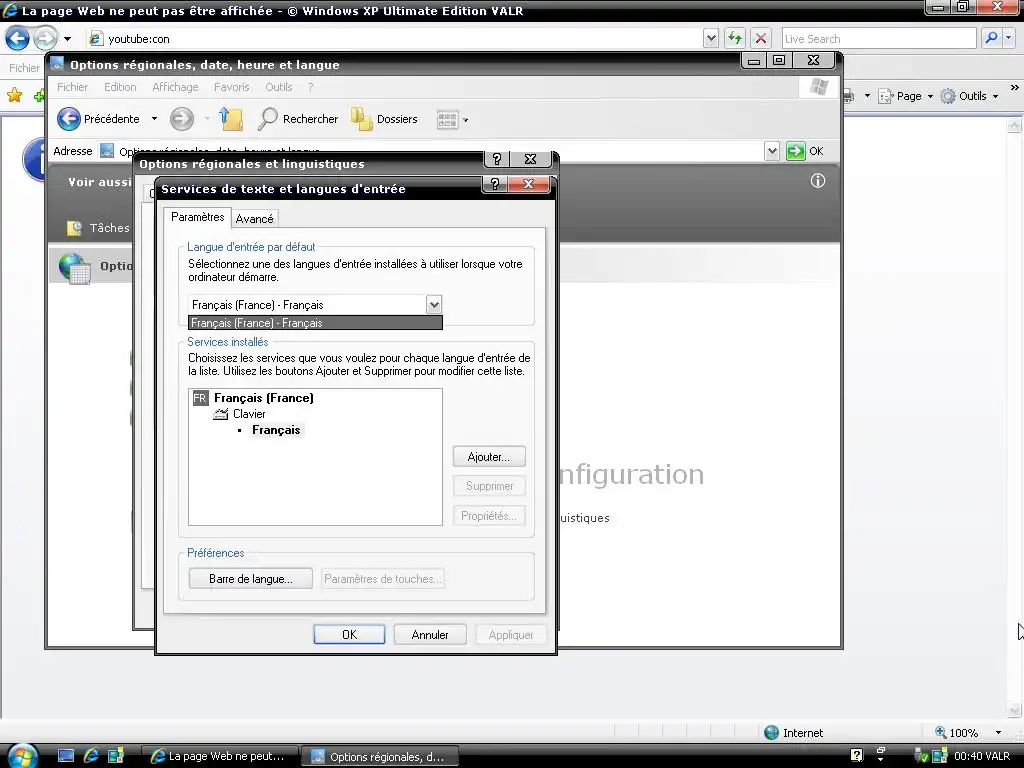Click the help question mark in Services dialog
1024x768 pixels.
[495, 184]
